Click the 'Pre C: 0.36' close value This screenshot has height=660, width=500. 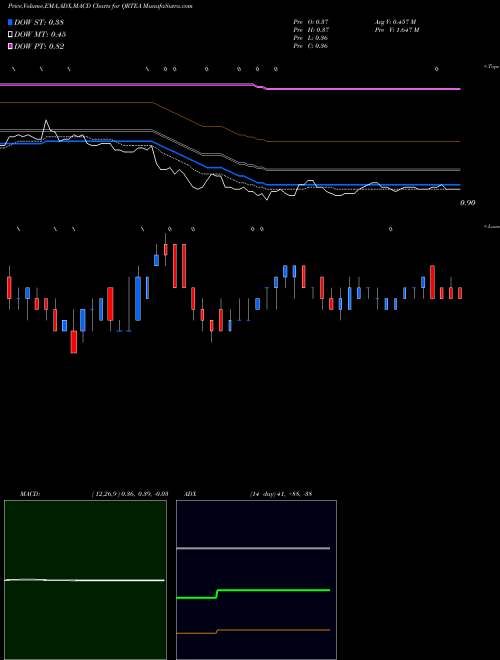[x=311, y=46]
